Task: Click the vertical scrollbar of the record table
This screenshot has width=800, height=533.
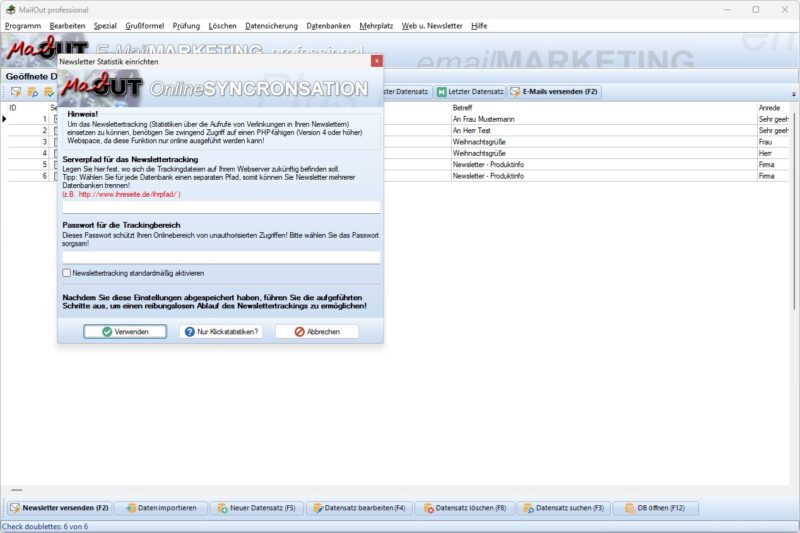Action: (794, 211)
